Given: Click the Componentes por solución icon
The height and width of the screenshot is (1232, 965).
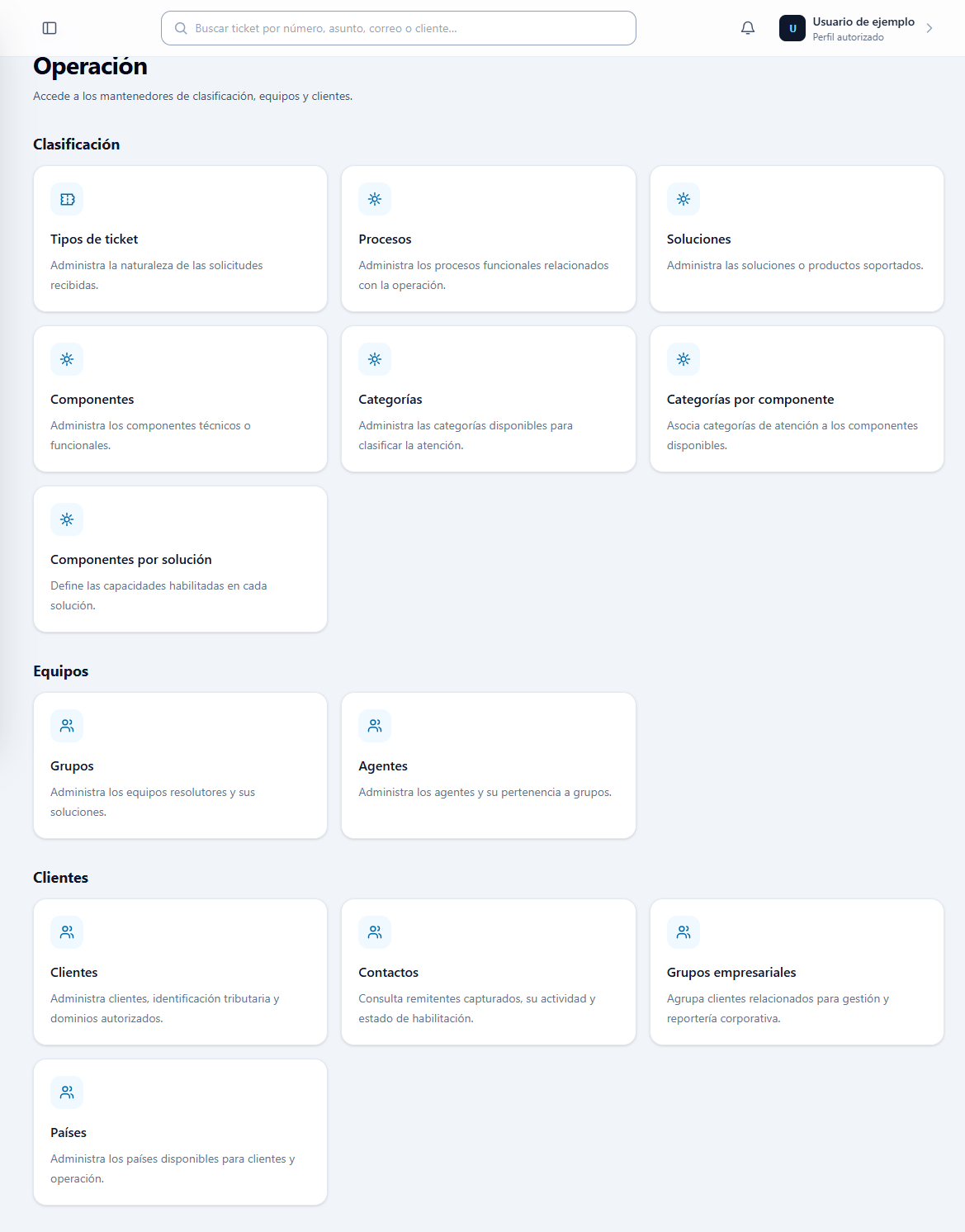Looking at the screenshot, I should [67, 519].
